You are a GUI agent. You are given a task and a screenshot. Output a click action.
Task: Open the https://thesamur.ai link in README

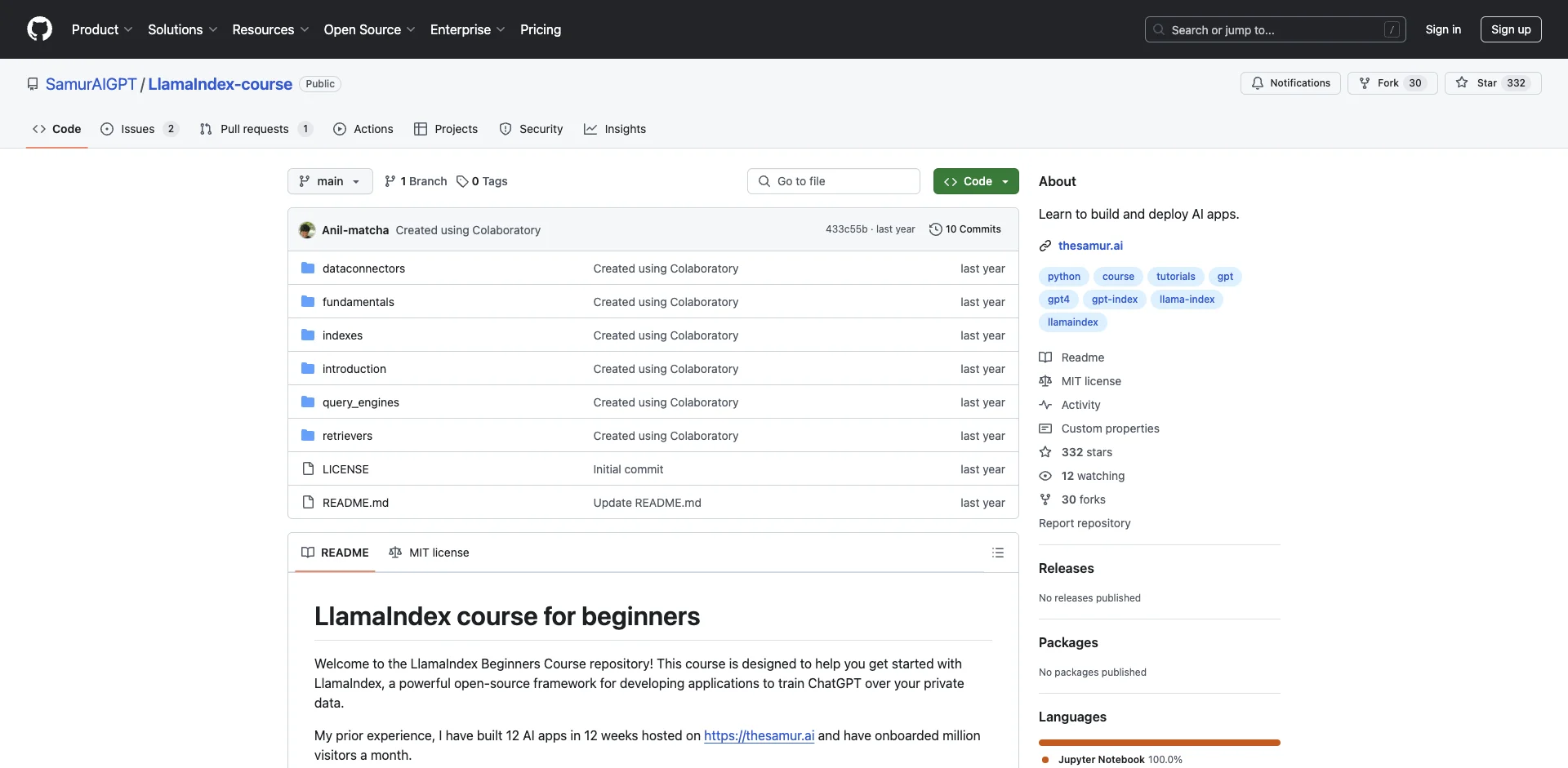(x=759, y=735)
